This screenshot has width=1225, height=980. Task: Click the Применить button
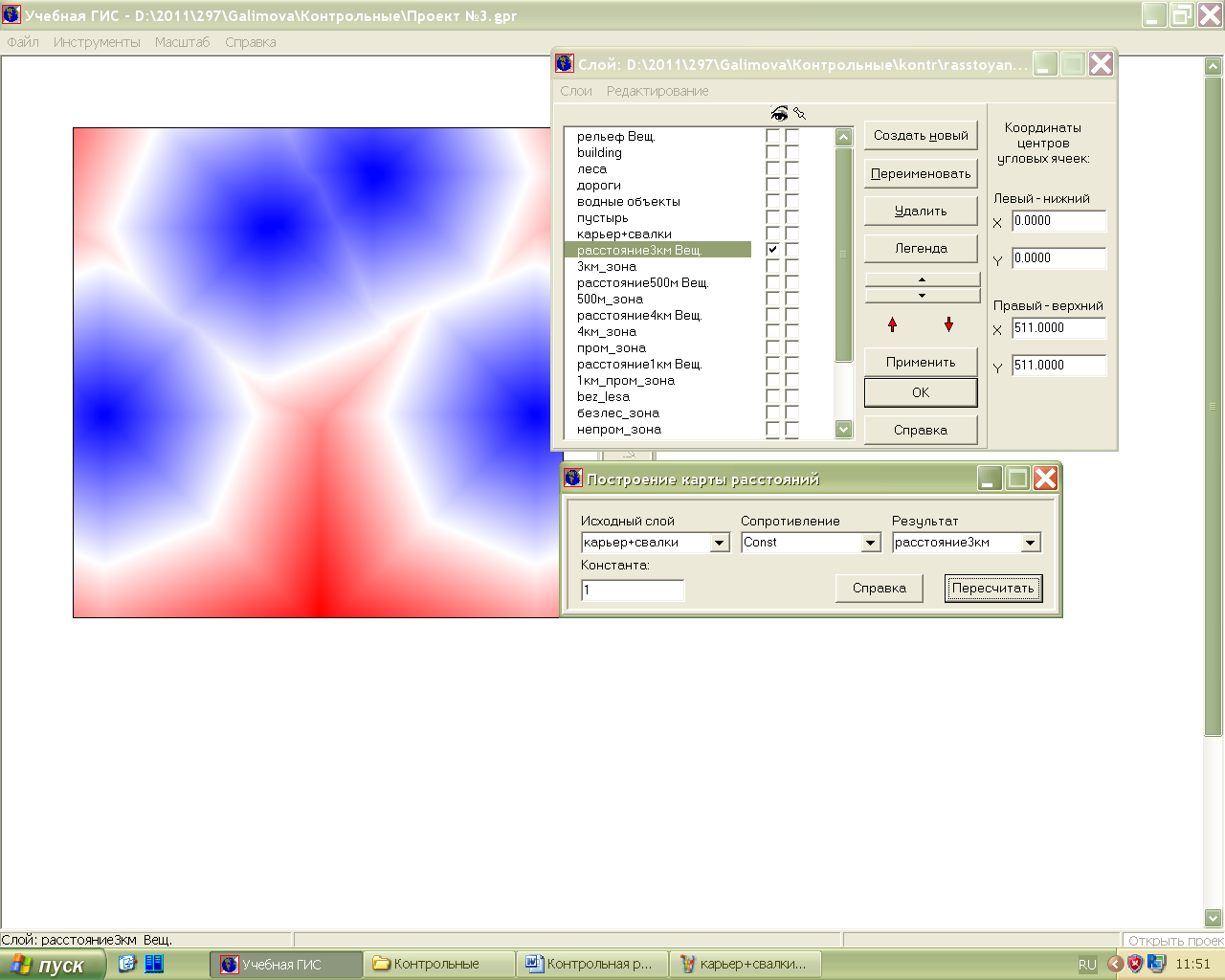tap(921, 362)
